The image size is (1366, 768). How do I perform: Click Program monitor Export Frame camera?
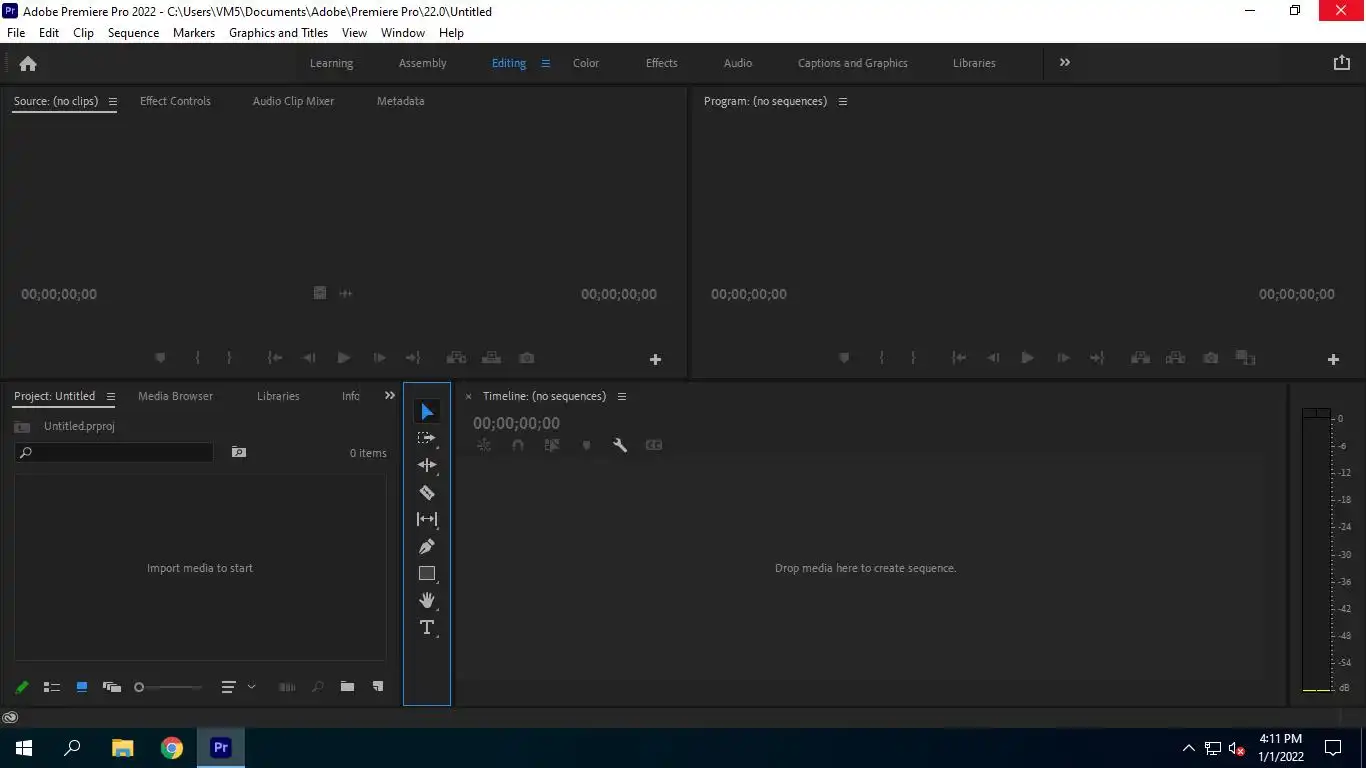tap(1211, 358)
